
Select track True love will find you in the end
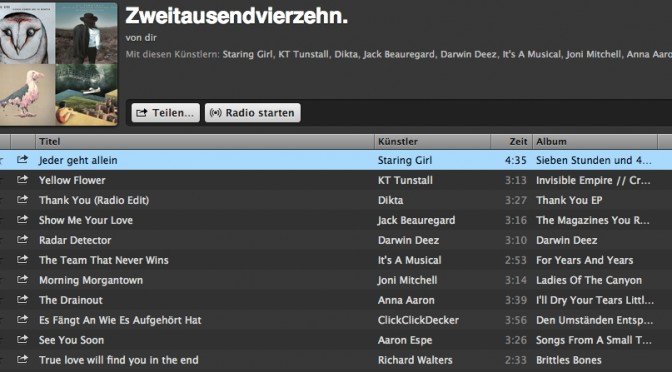pos(119,360)
